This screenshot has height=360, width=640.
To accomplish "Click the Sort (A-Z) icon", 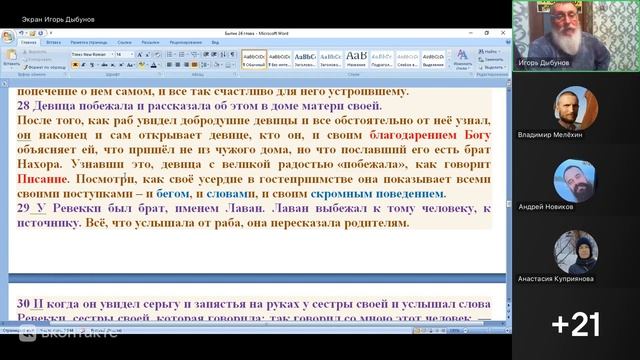I will click(223, 55).
